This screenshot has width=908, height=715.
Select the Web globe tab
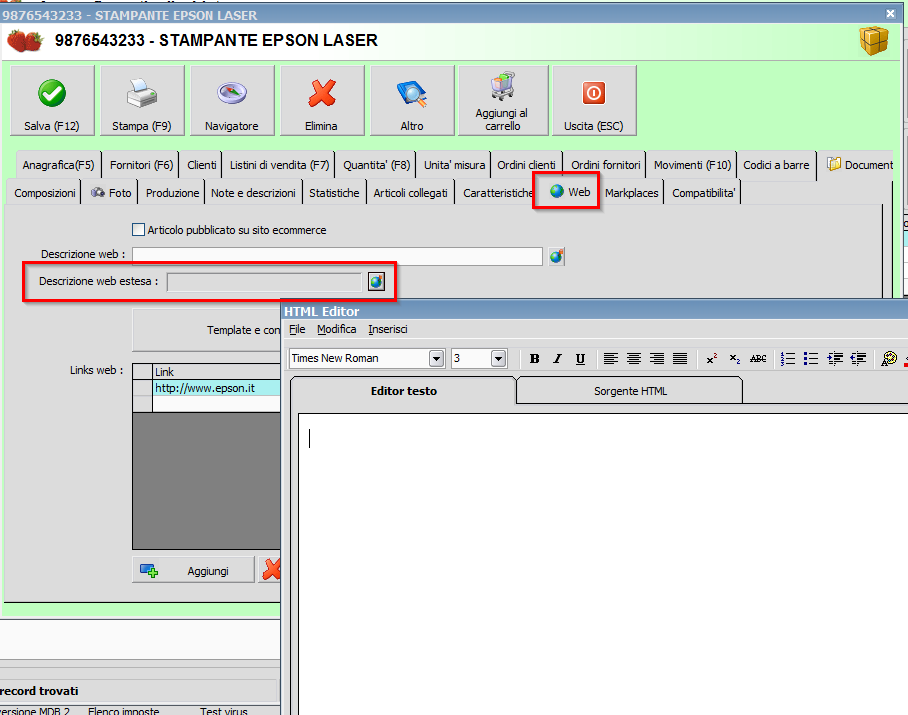pos(570,192)
